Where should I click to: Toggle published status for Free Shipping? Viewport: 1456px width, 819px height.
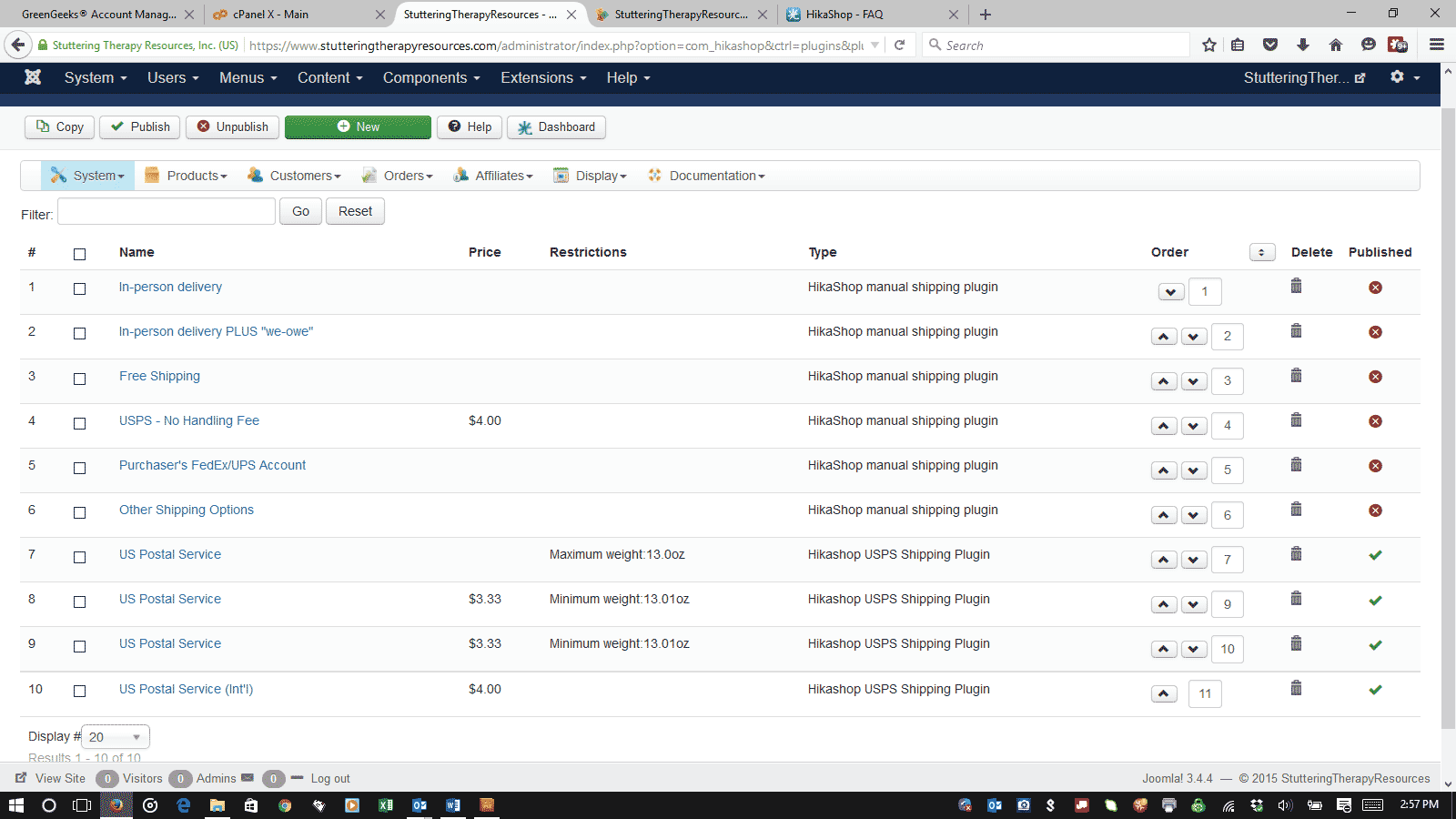click(x=1375, y=377)
